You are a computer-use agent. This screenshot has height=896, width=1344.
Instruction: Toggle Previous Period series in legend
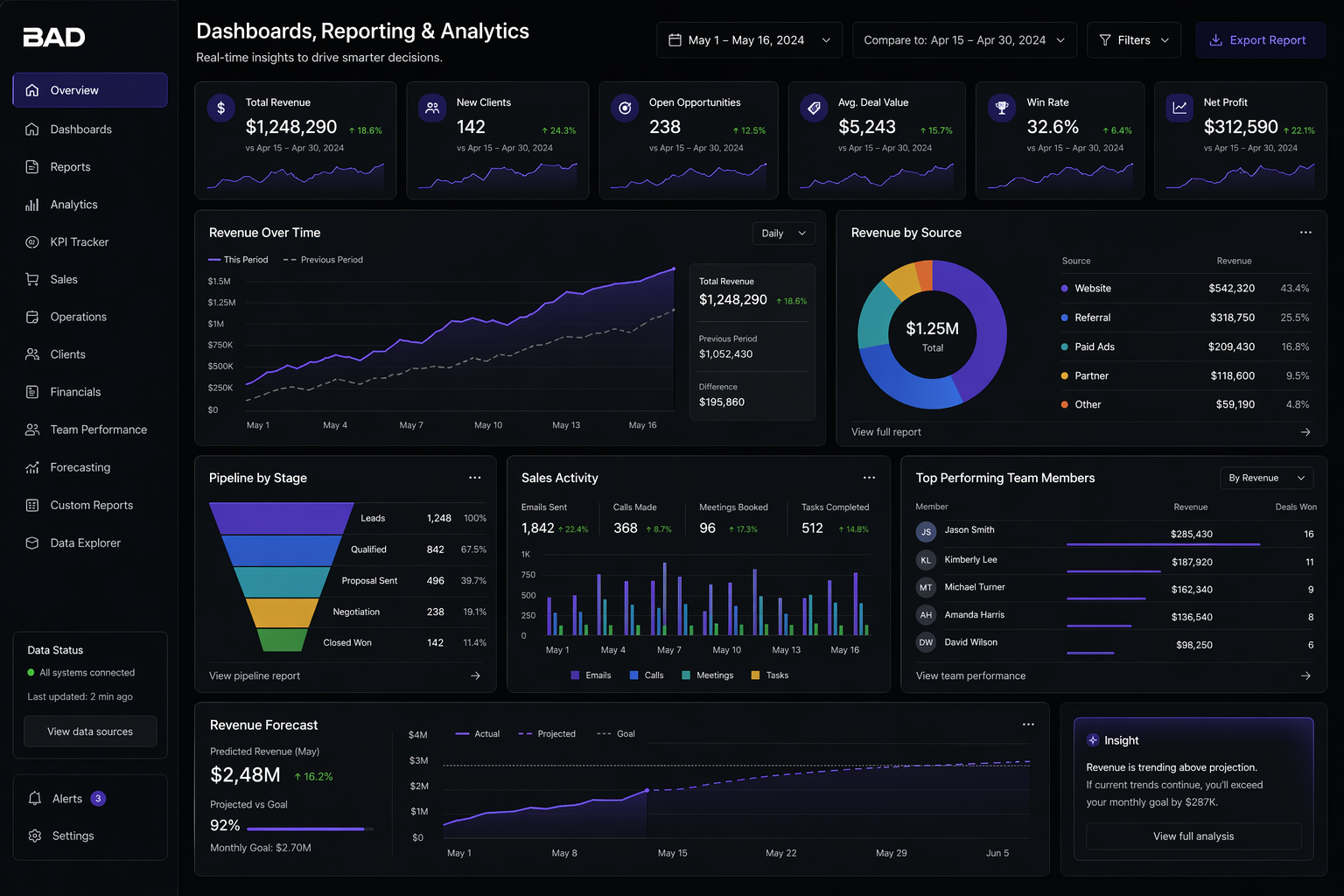pos(323,260)
